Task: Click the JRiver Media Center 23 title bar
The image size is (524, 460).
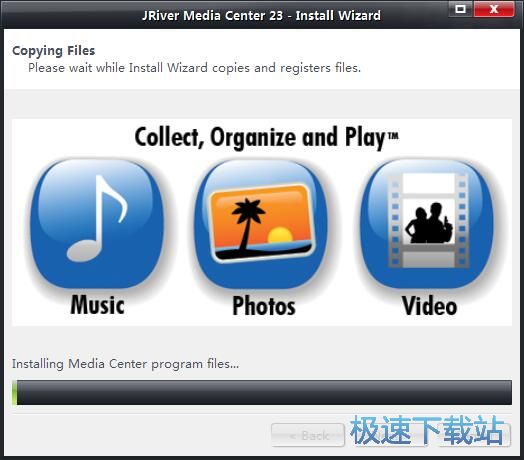Action: (261, 15)
